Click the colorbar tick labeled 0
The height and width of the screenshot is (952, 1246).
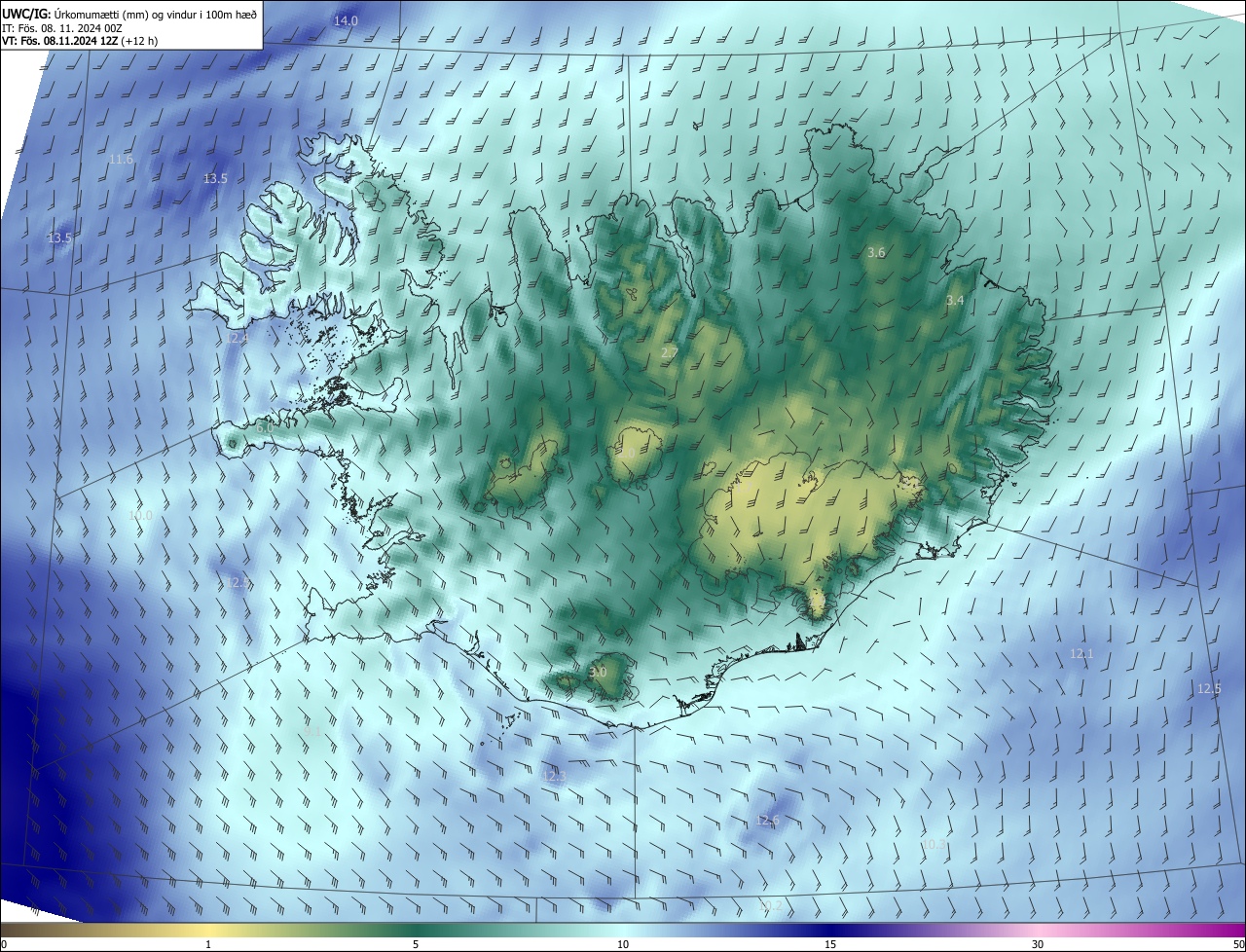4,944
